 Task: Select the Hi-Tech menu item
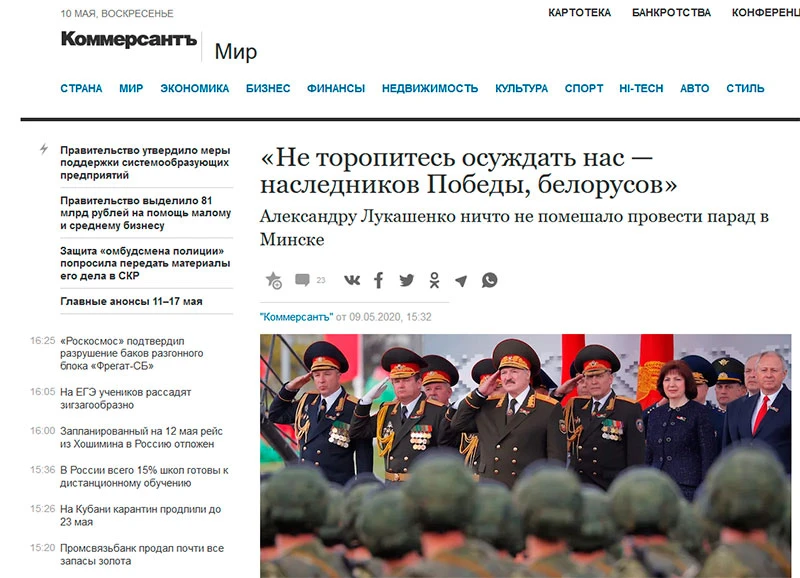click(x=641, y=88)
